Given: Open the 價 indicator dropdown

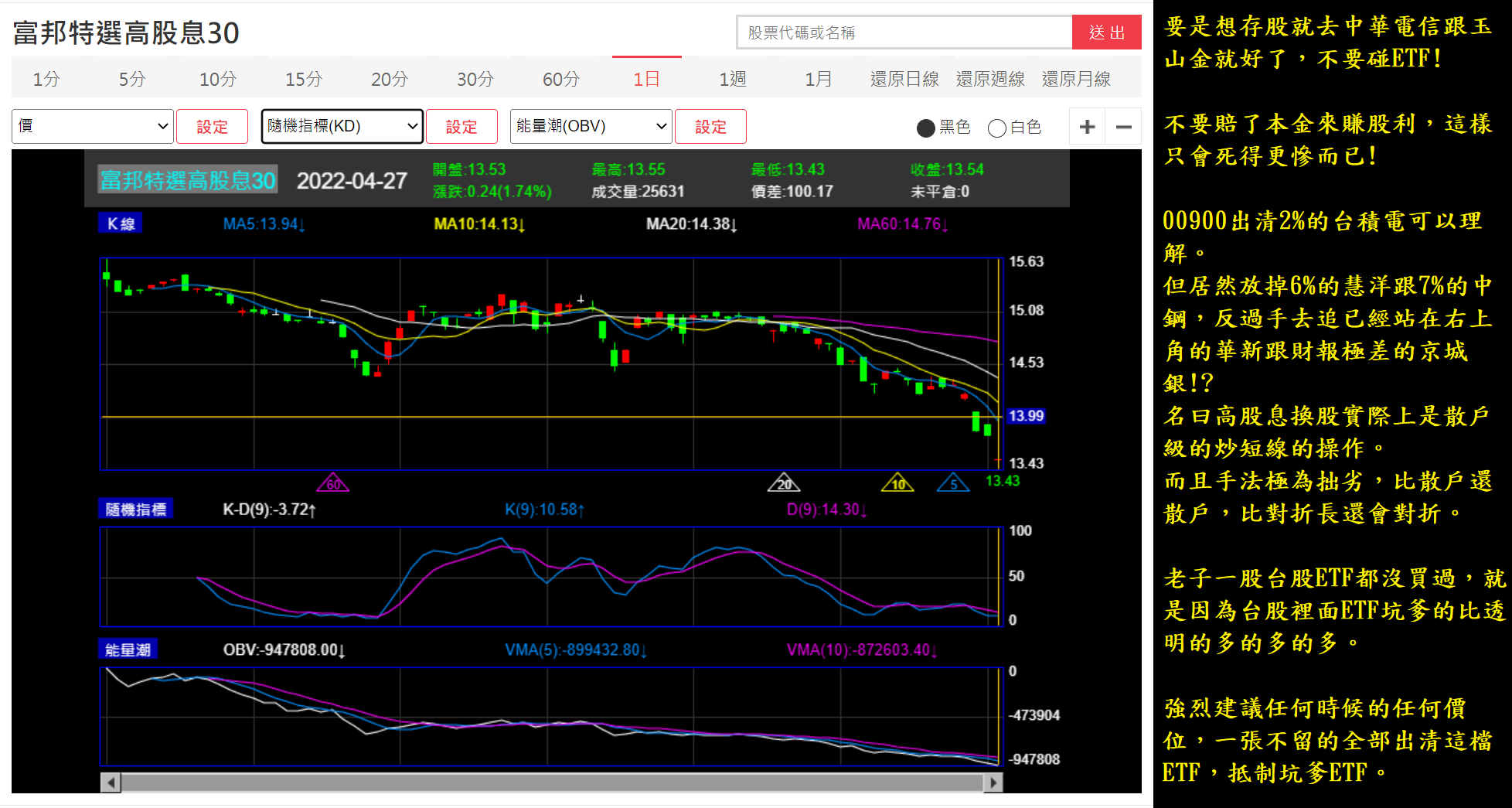Looking at the screenshot, I should [92, 126].
